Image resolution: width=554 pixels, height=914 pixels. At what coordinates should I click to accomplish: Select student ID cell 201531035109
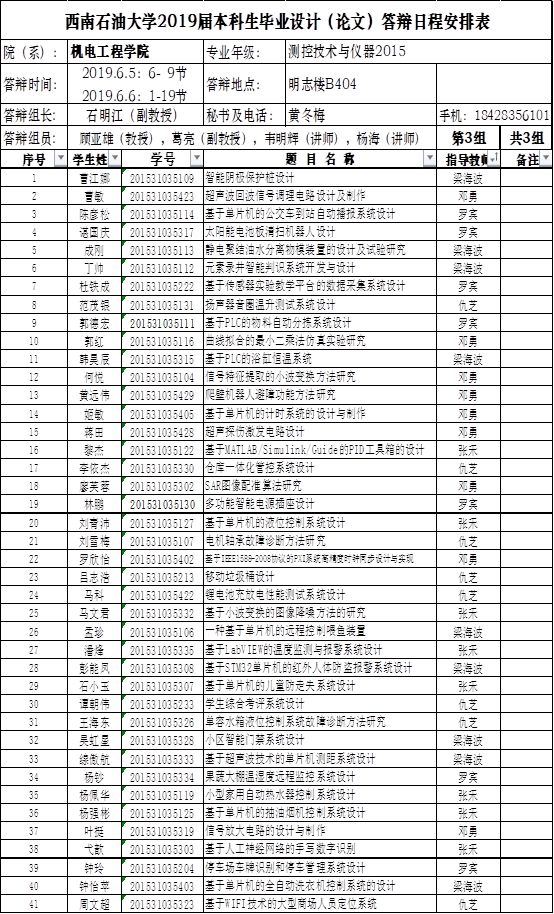pos(162,177)
